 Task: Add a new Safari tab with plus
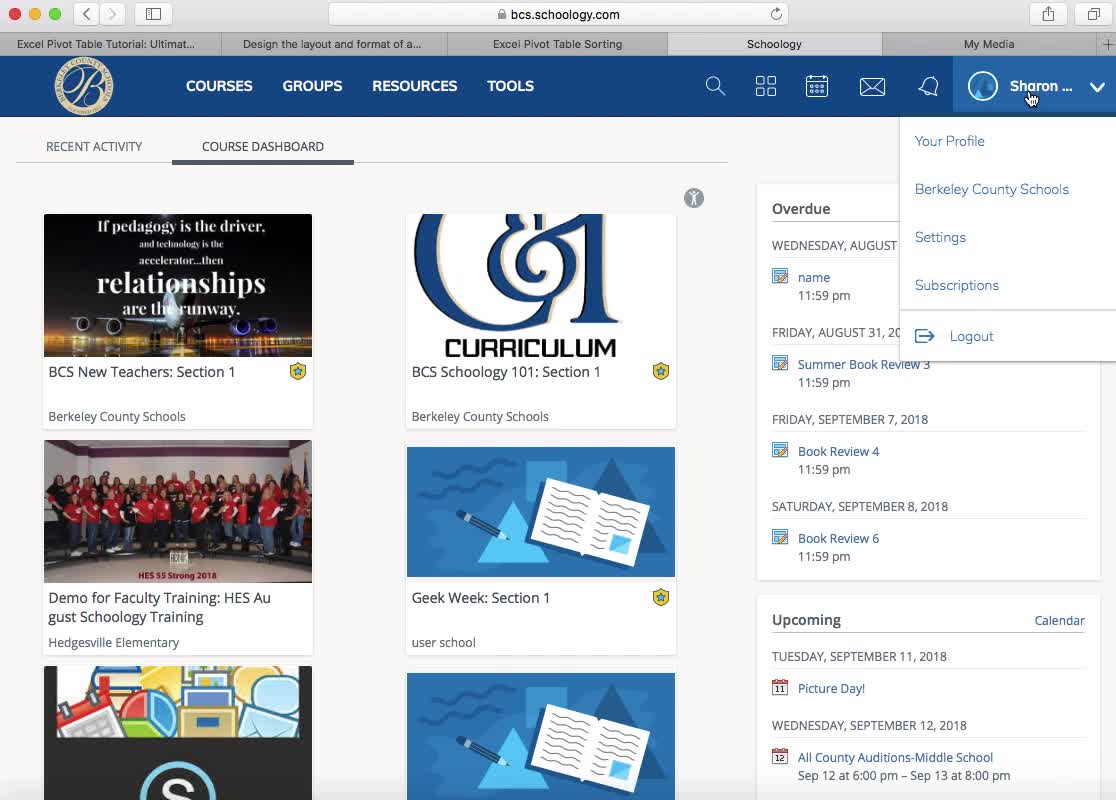pyautogui.click(x=1107, y=44)
